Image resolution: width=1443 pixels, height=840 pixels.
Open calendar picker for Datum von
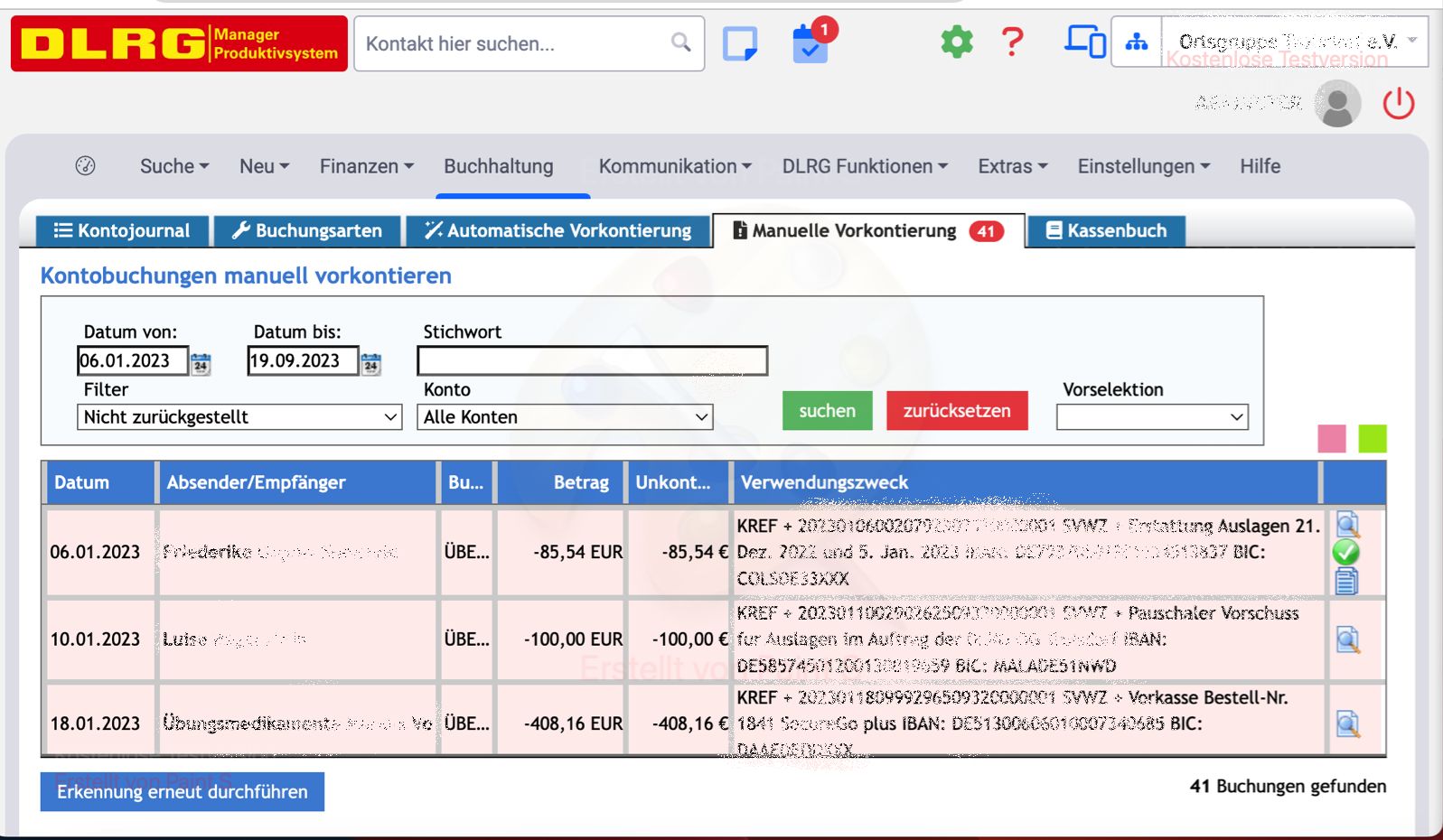click(x=201, y=363)
